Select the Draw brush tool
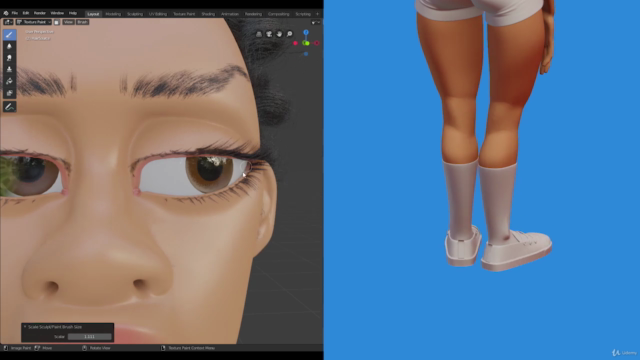The height and width of the screenshot is (360, 640). tap(9, 35)
